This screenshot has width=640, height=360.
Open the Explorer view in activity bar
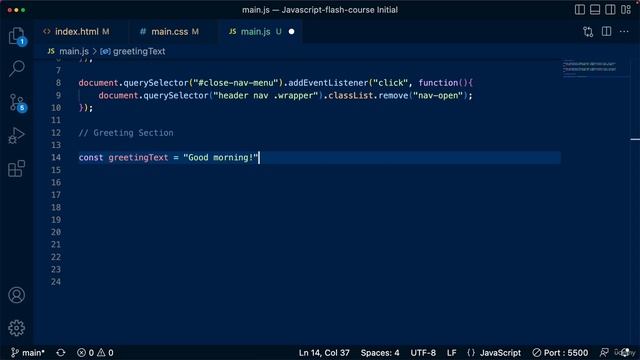point(17,36)
